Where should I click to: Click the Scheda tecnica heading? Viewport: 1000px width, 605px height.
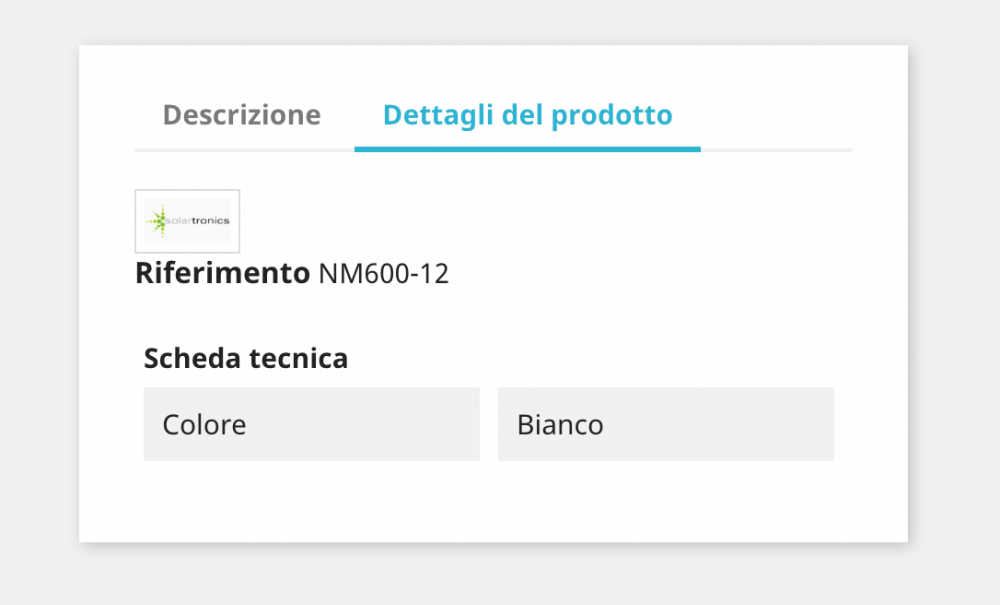pos(246,358)
